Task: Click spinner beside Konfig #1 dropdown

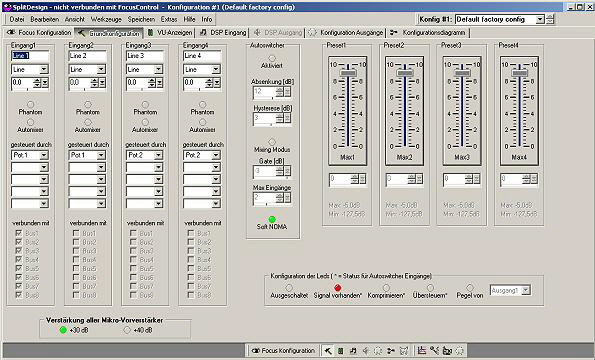Action: (x=550, y=19)
